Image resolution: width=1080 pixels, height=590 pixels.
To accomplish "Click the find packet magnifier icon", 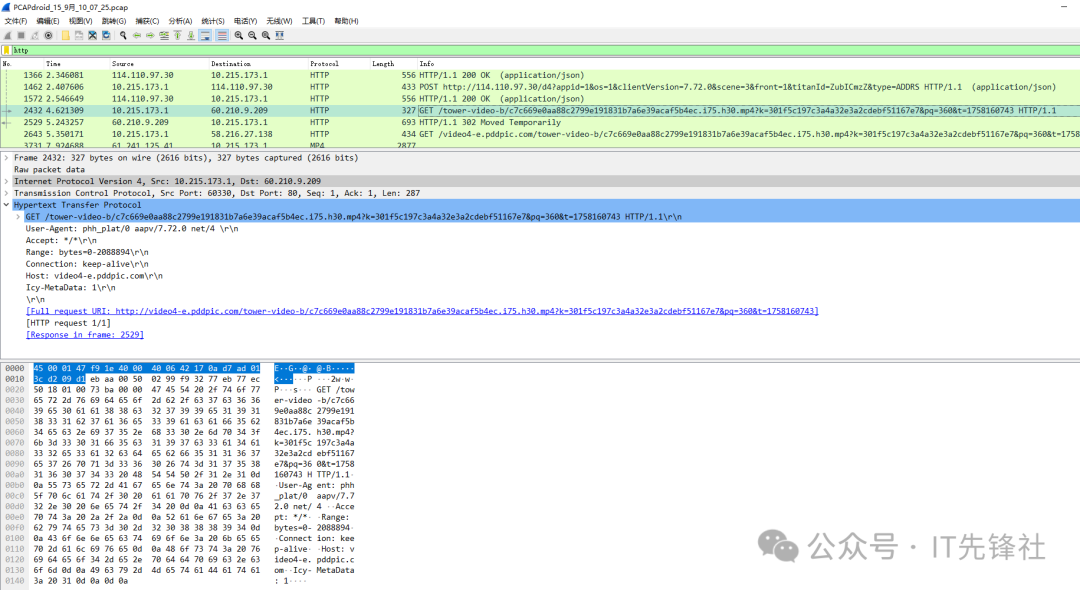I will (123, 35).
